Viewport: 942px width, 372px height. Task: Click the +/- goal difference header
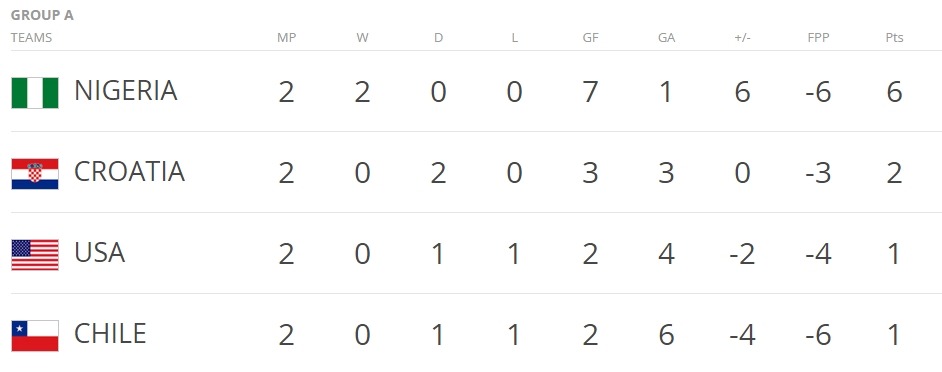tap(743, 38)
